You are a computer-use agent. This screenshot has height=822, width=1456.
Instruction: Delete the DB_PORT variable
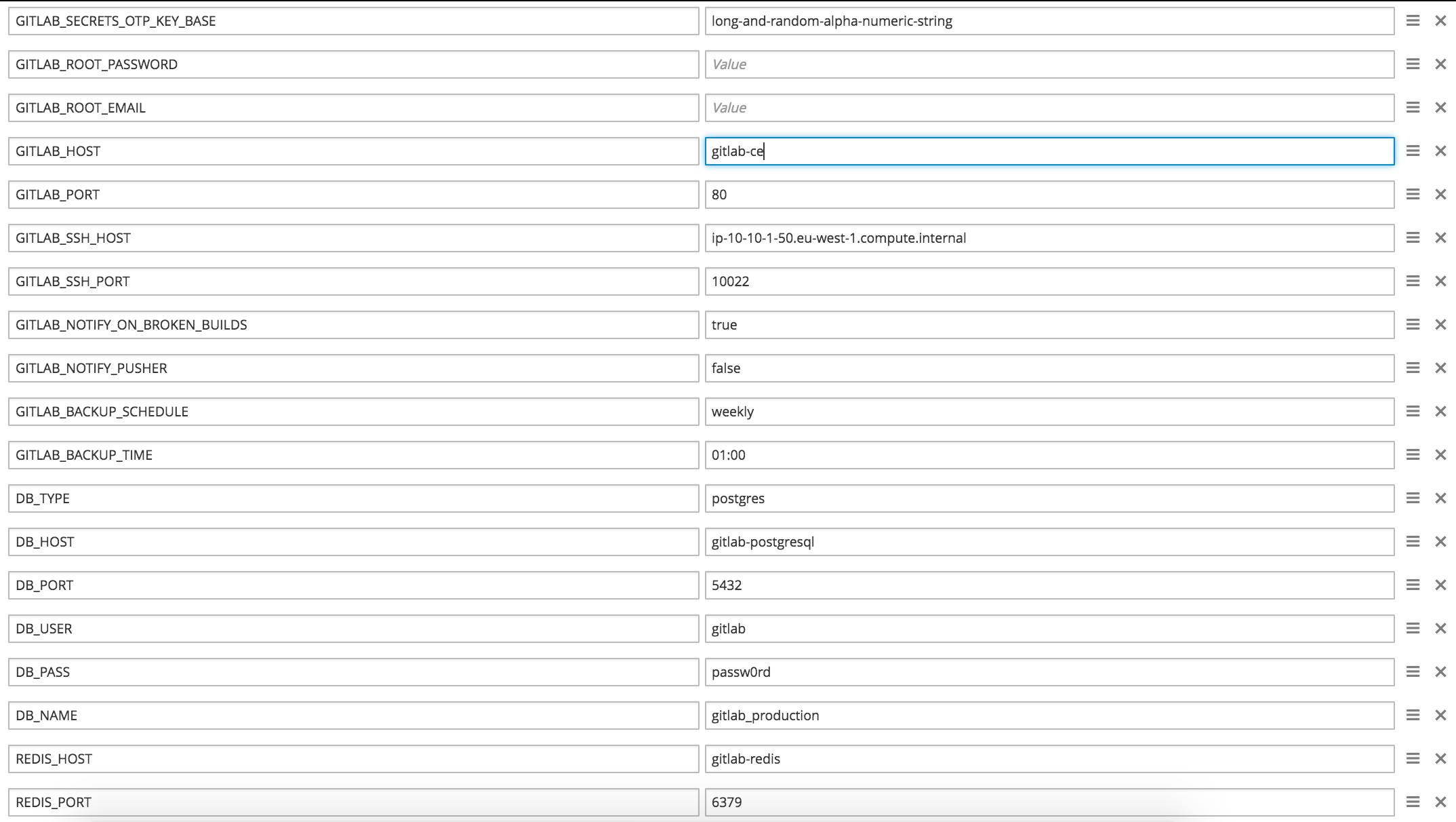tap(1440, 585)
